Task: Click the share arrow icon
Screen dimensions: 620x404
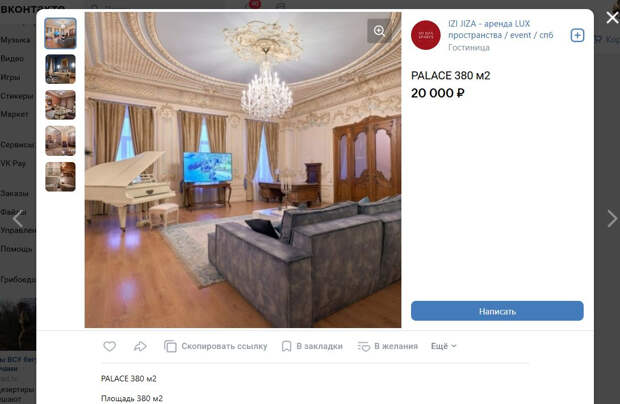Action: click(x=140, y=346)
